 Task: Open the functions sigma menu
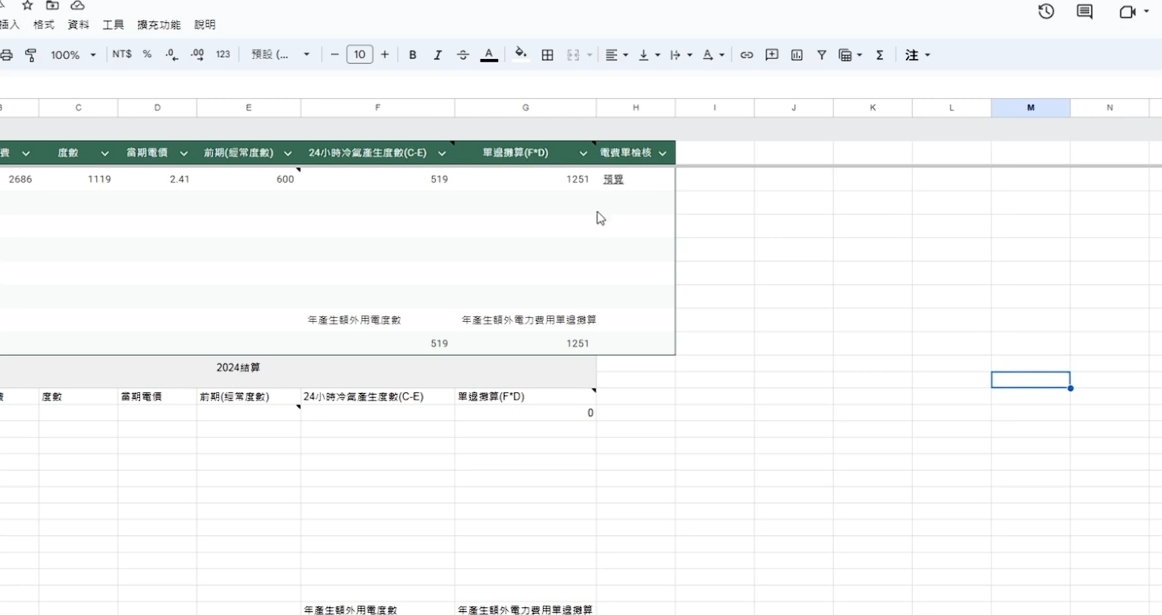tap(879, 55)
